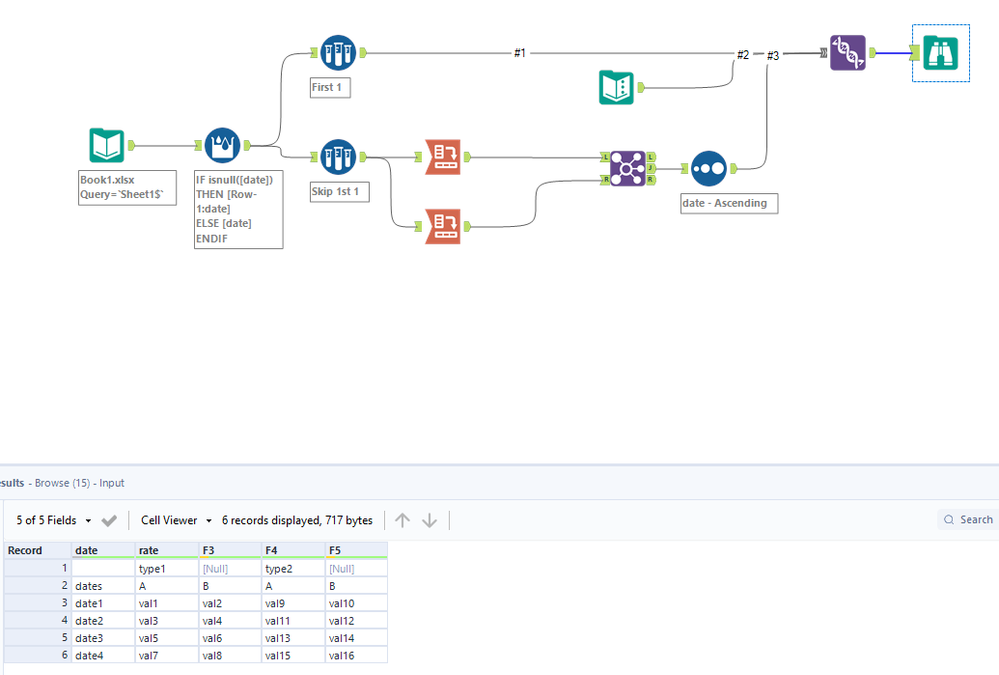Click the #2 connection label
999x675 pixels.
[743, 55]
